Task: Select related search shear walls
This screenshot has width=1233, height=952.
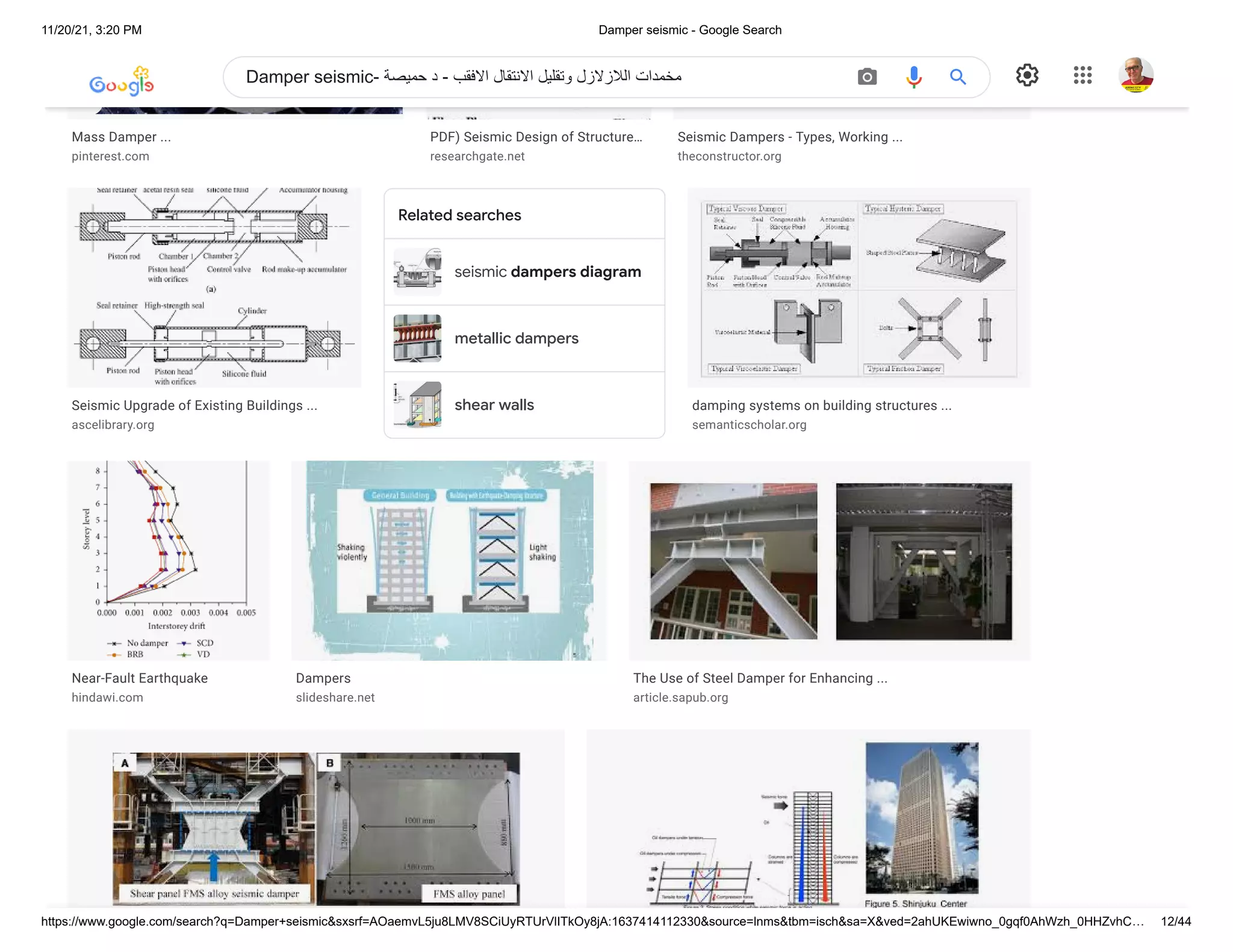Action: pos(494,405)
